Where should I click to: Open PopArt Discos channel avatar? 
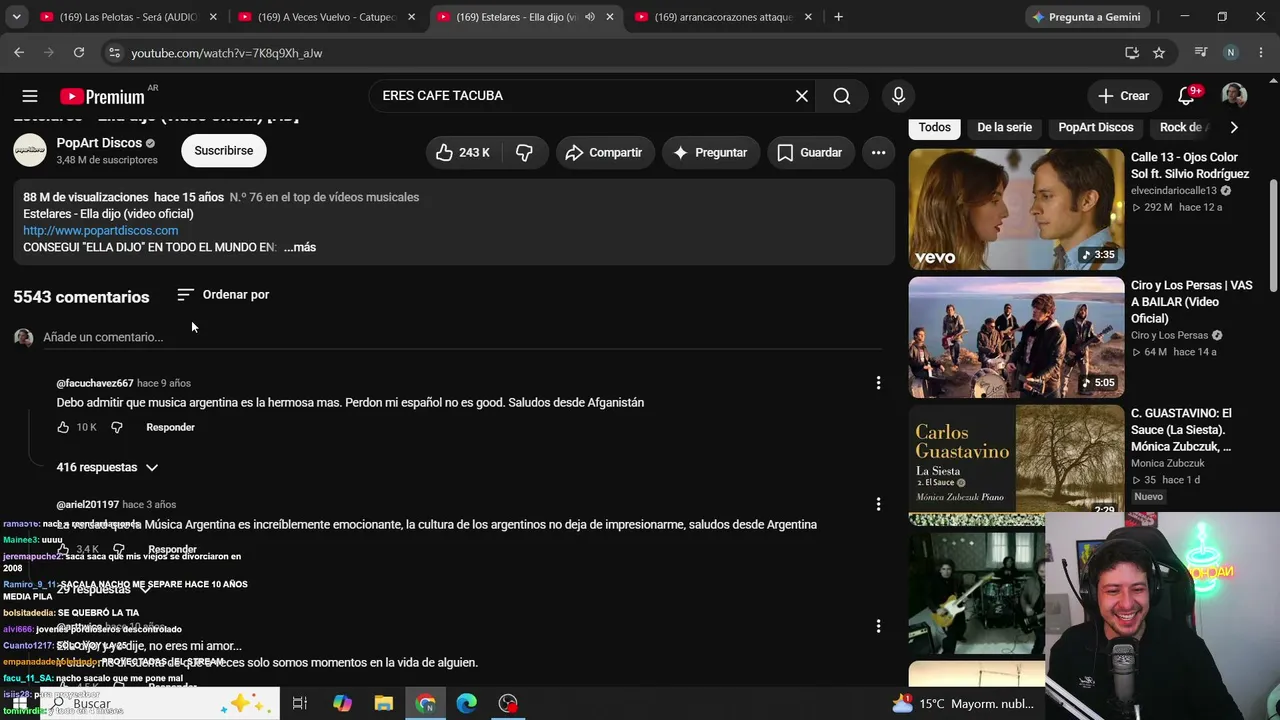tap(30, 150)
